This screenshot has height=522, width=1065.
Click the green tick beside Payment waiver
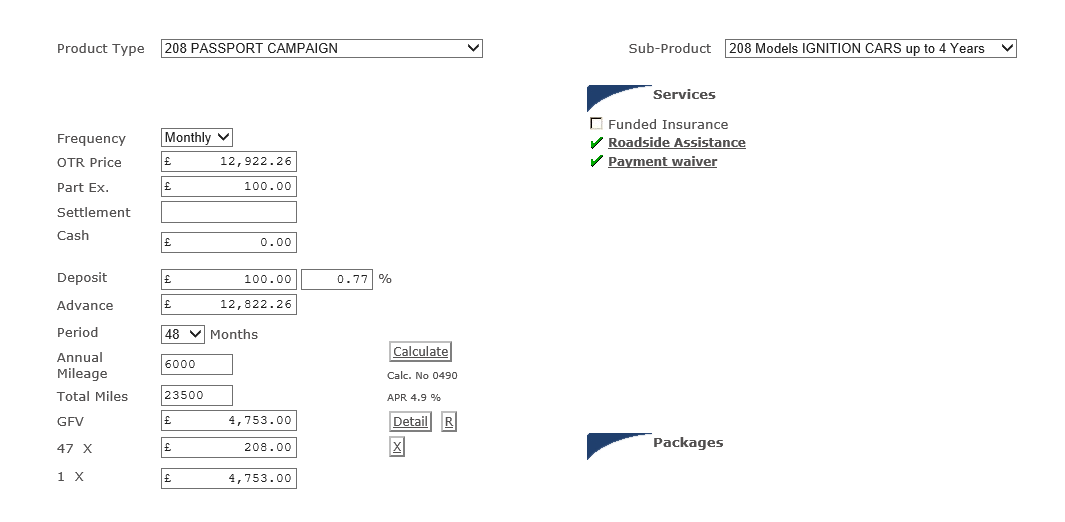point(596,162)
